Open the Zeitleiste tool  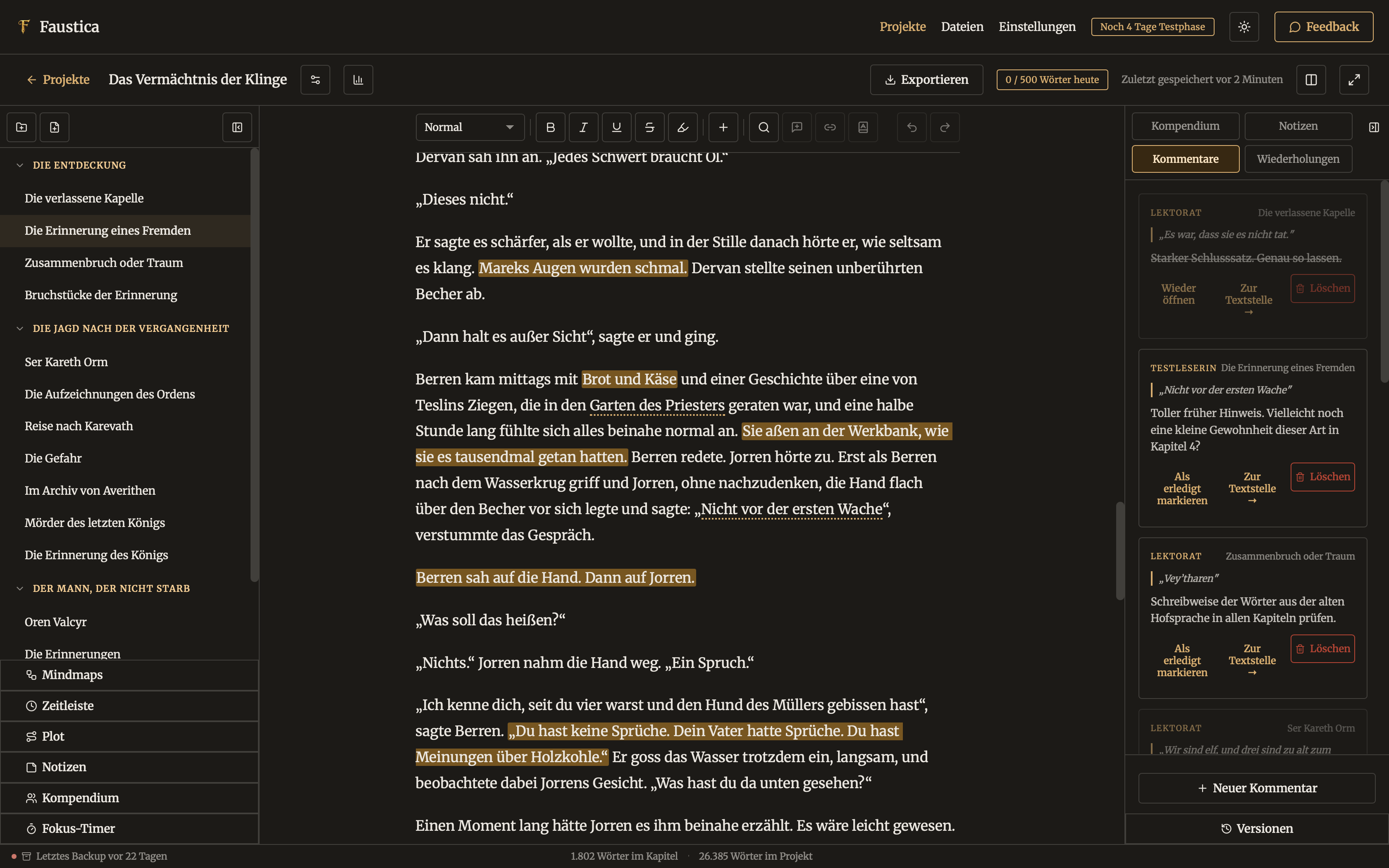(x=130, y=706)
